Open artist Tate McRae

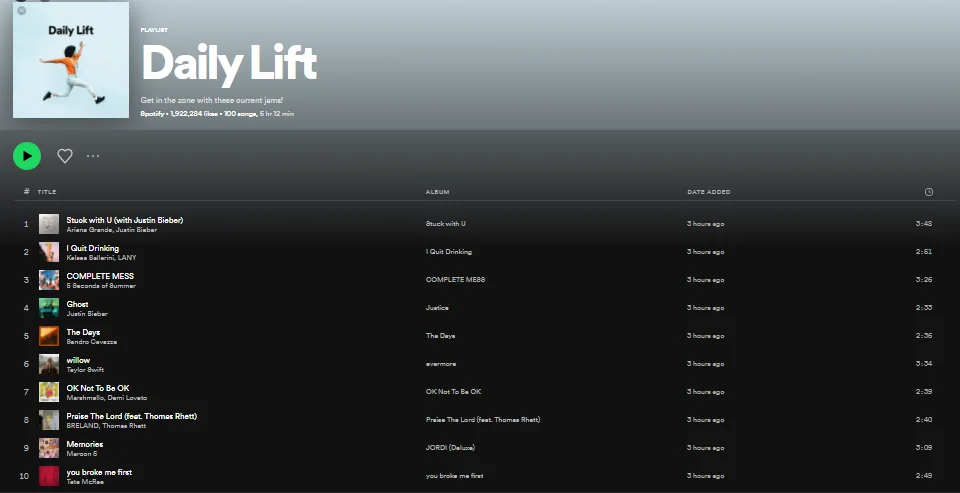click(x=85, y=482)
